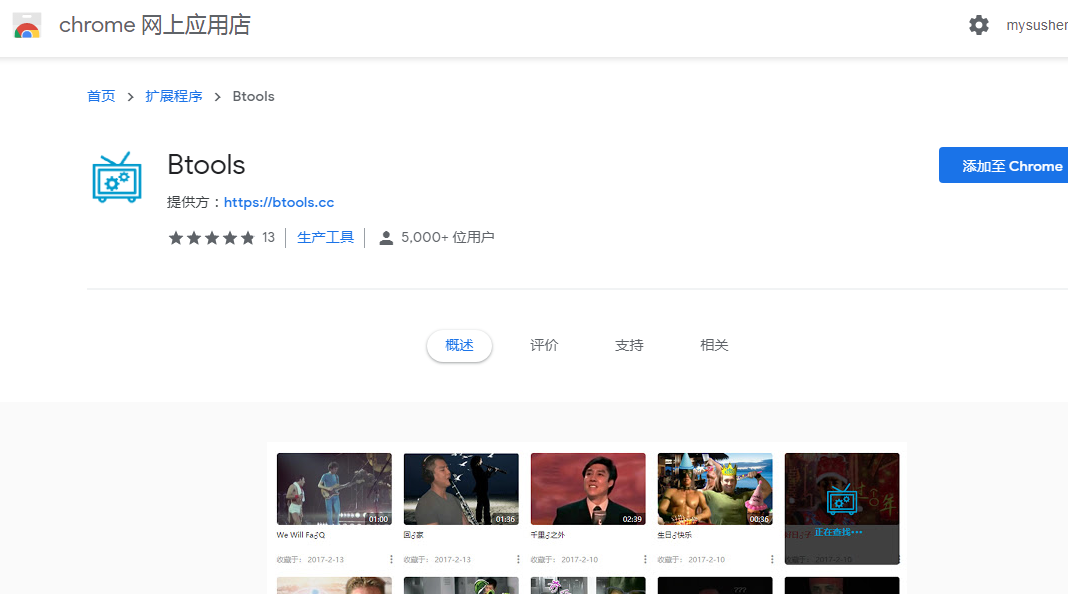Open the video thumbnail with duration 00:36
The width and height of the screenshot is (1068, 594).
tap(714, 488)
